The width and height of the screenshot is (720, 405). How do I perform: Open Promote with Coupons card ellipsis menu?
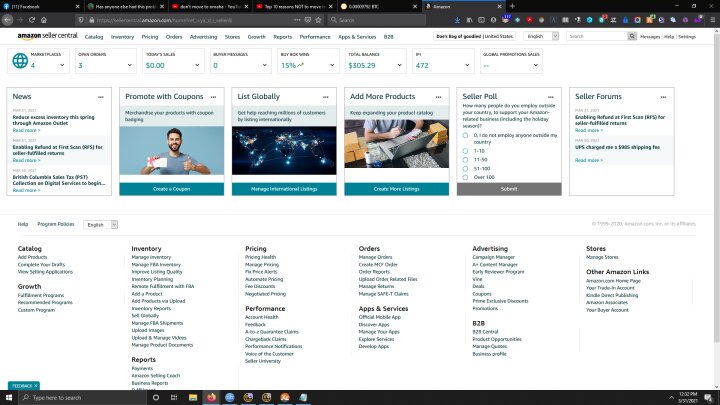[x=214, y=97]
